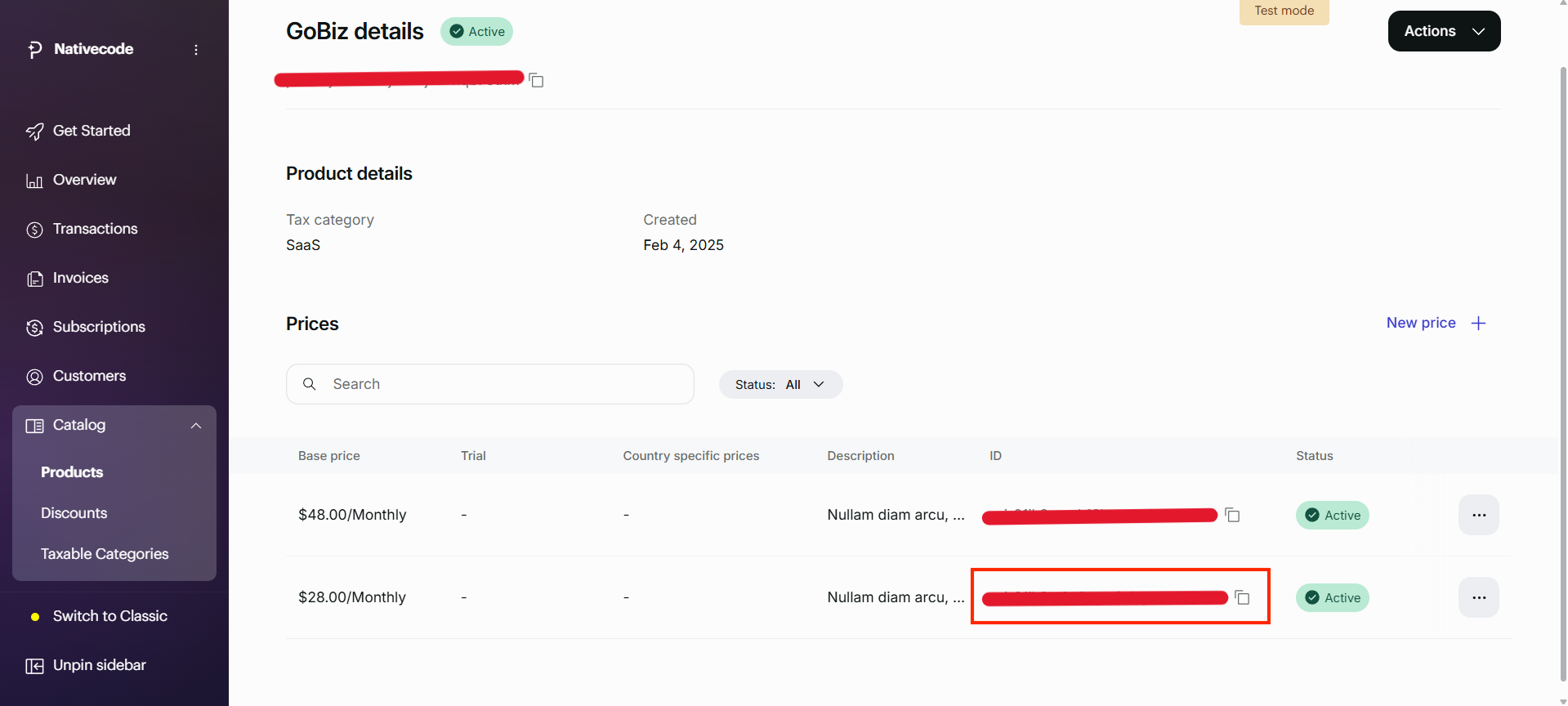Click the Nativecode logo icon
Viewport: 1568px width, 706px height.
pos(34,50)
